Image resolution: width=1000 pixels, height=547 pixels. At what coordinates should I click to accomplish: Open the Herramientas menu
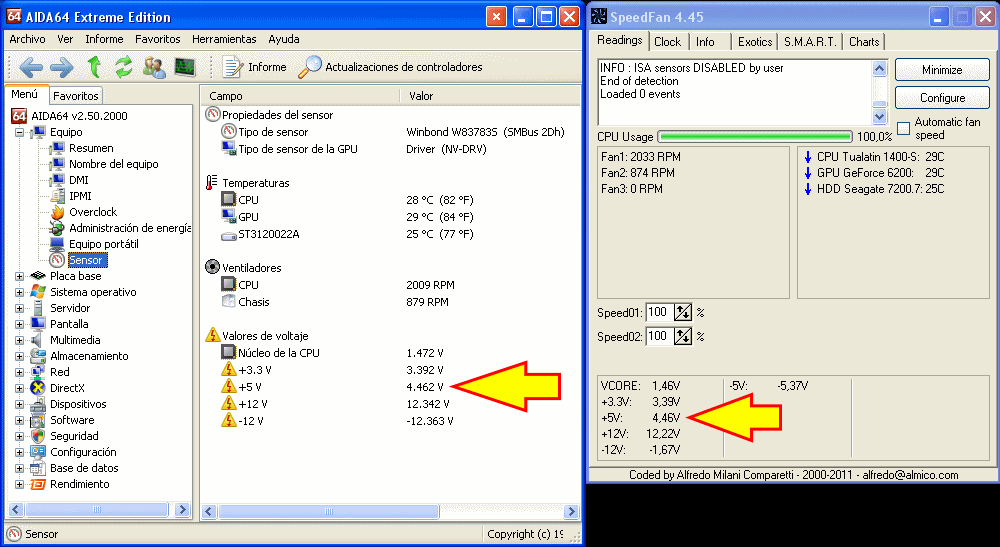[224, 39]
